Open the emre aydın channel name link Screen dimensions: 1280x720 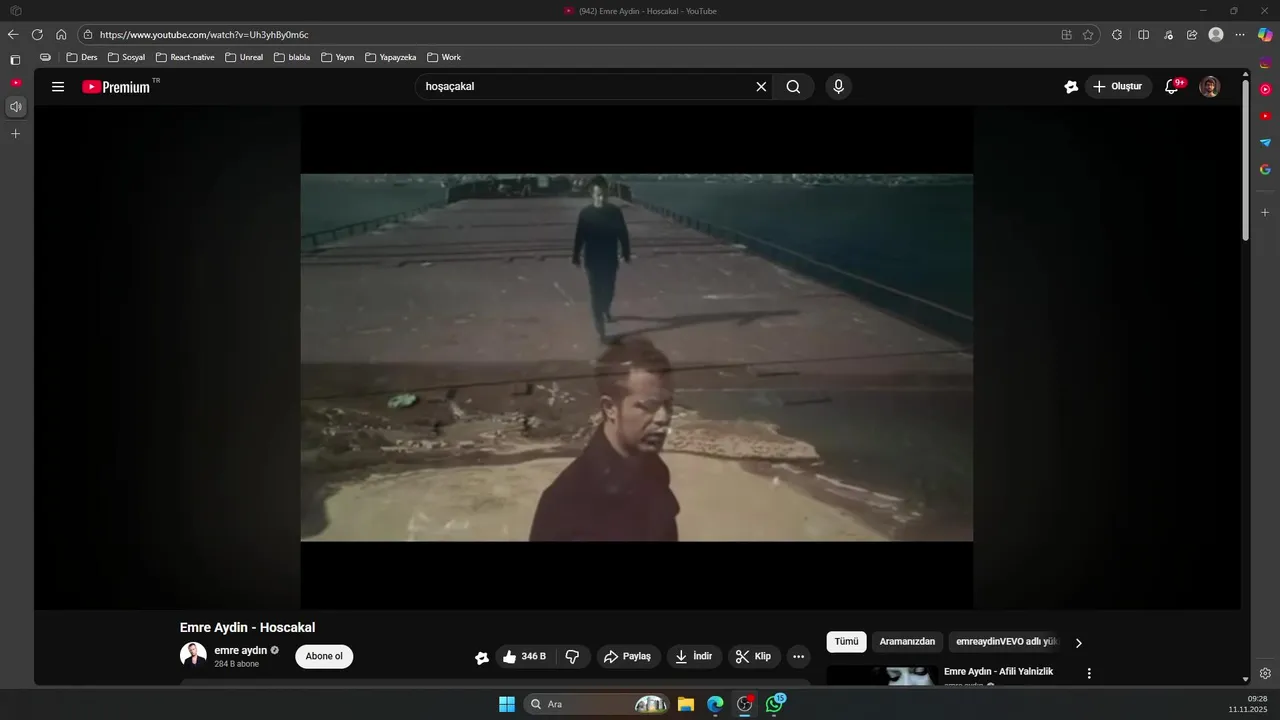pos(241,650)
